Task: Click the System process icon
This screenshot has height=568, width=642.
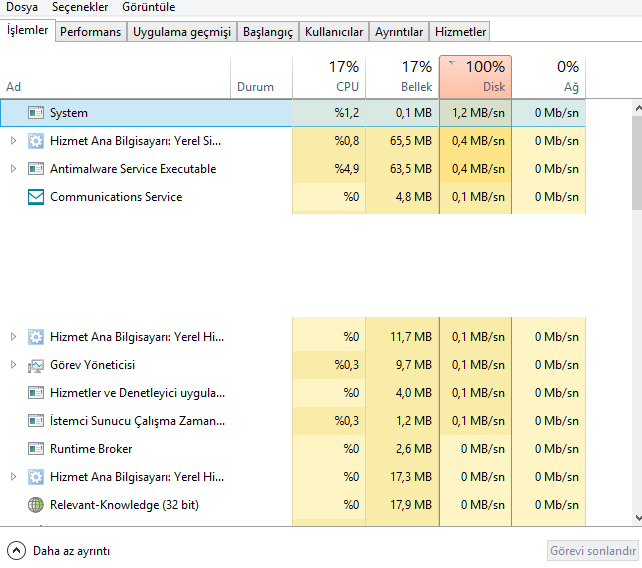Action: pos(36,113)
